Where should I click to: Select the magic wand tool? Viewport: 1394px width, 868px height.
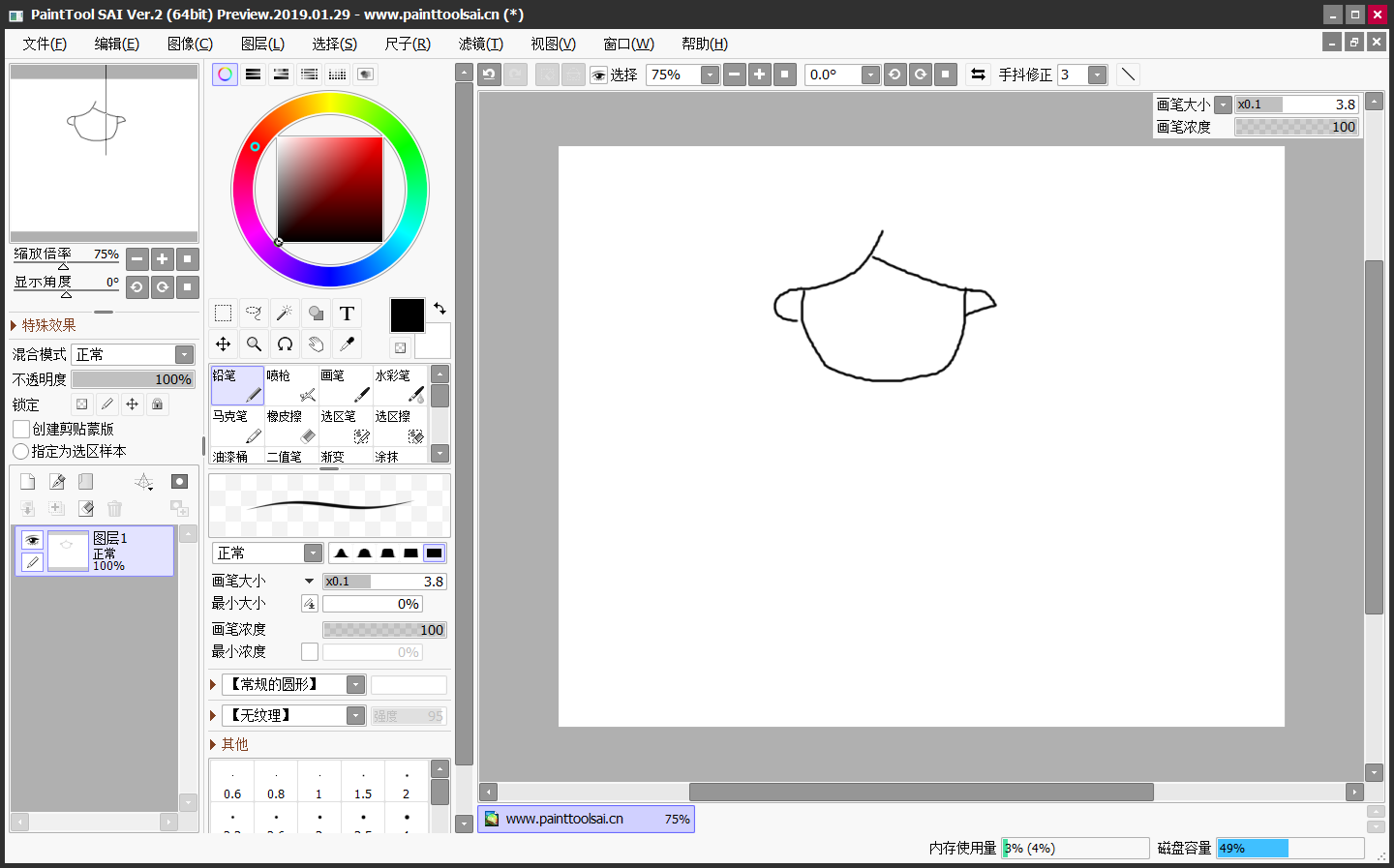click(285, 314)
